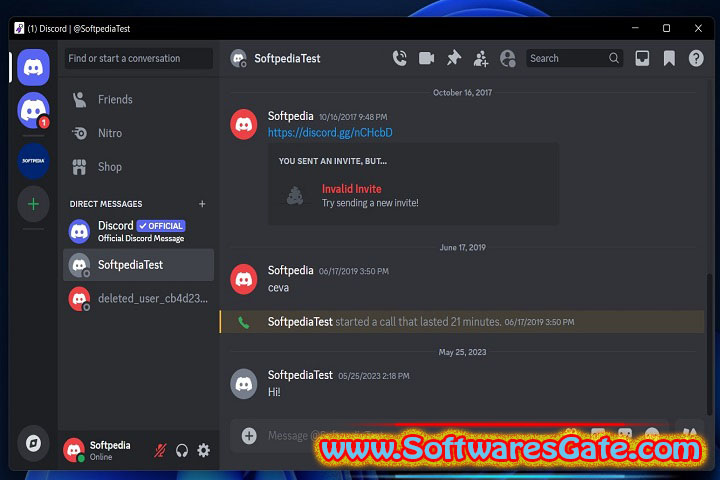Click the search magnifier icon
The width and height of the screenshot is (720, 480).
coord(613,58)
